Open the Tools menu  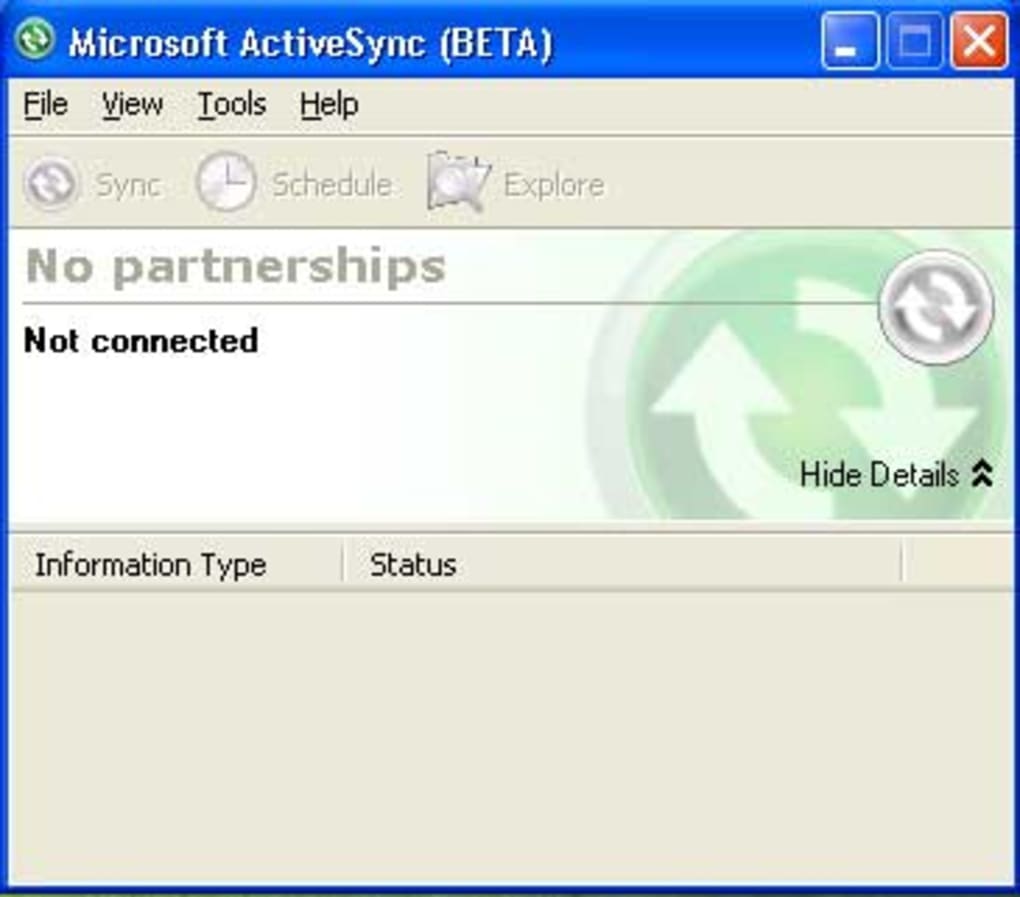(232, 105)
